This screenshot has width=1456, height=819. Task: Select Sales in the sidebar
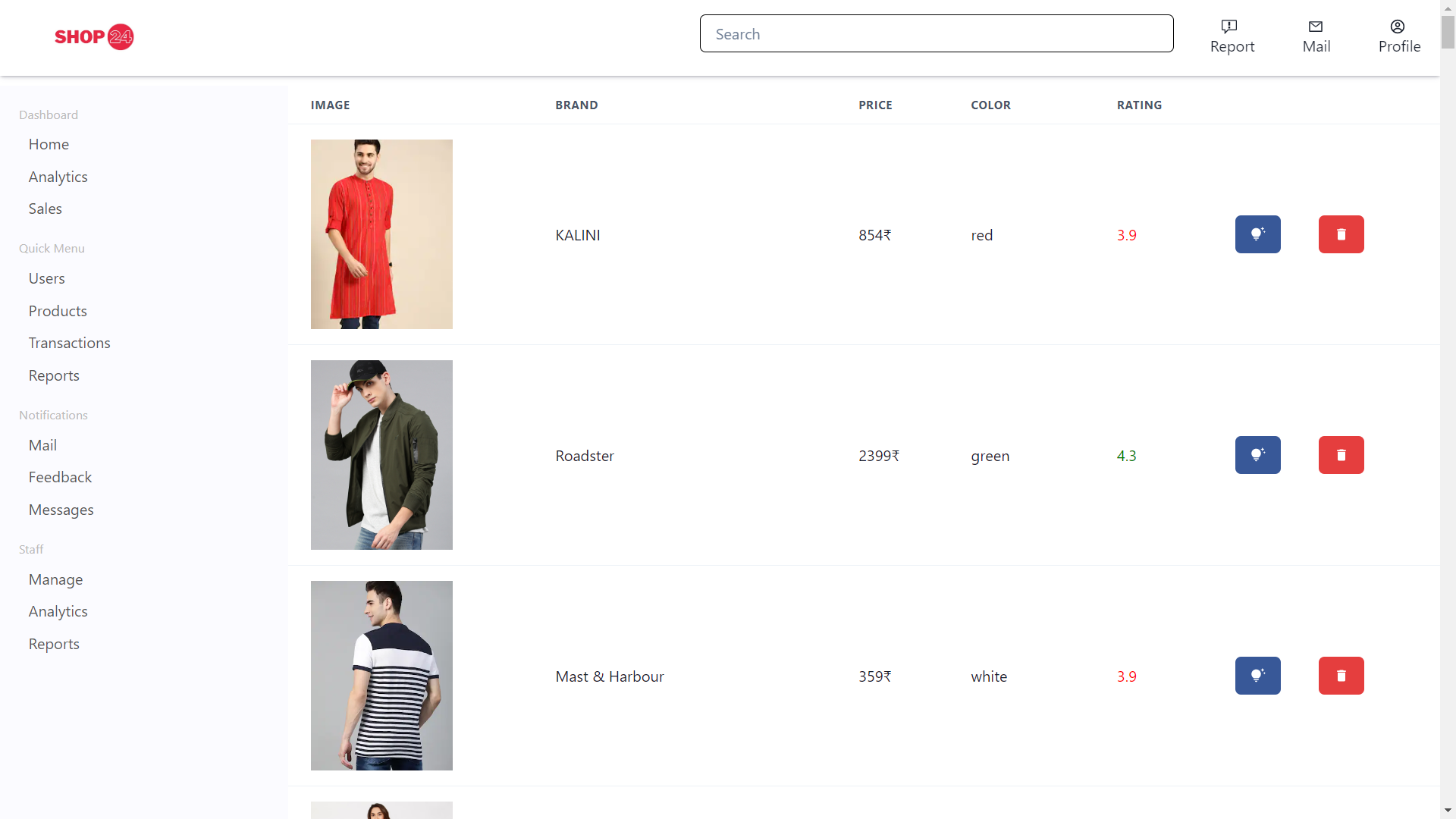(x=45, y=209)
